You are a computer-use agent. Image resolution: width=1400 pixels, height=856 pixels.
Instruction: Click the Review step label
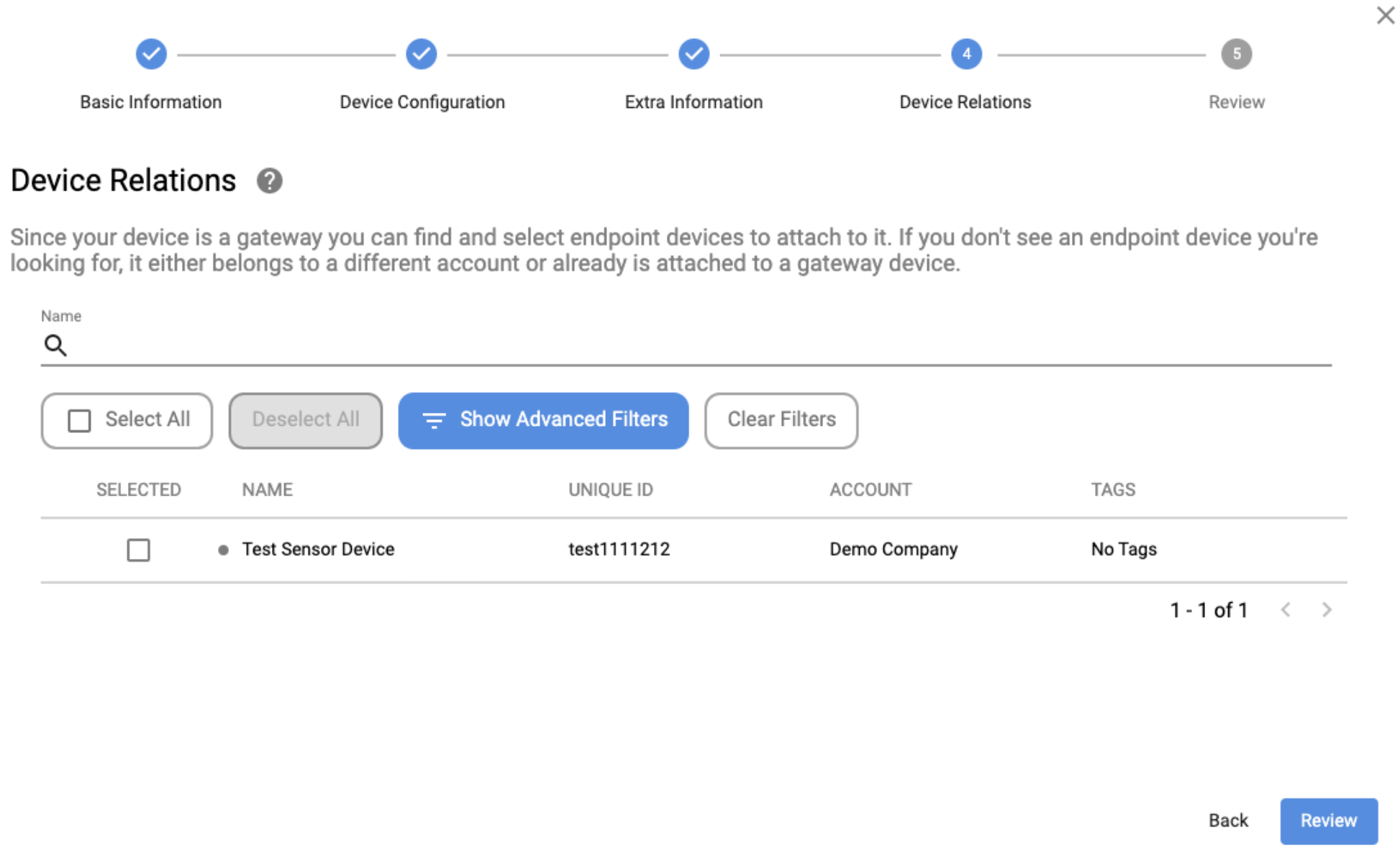coord(1236,102)
